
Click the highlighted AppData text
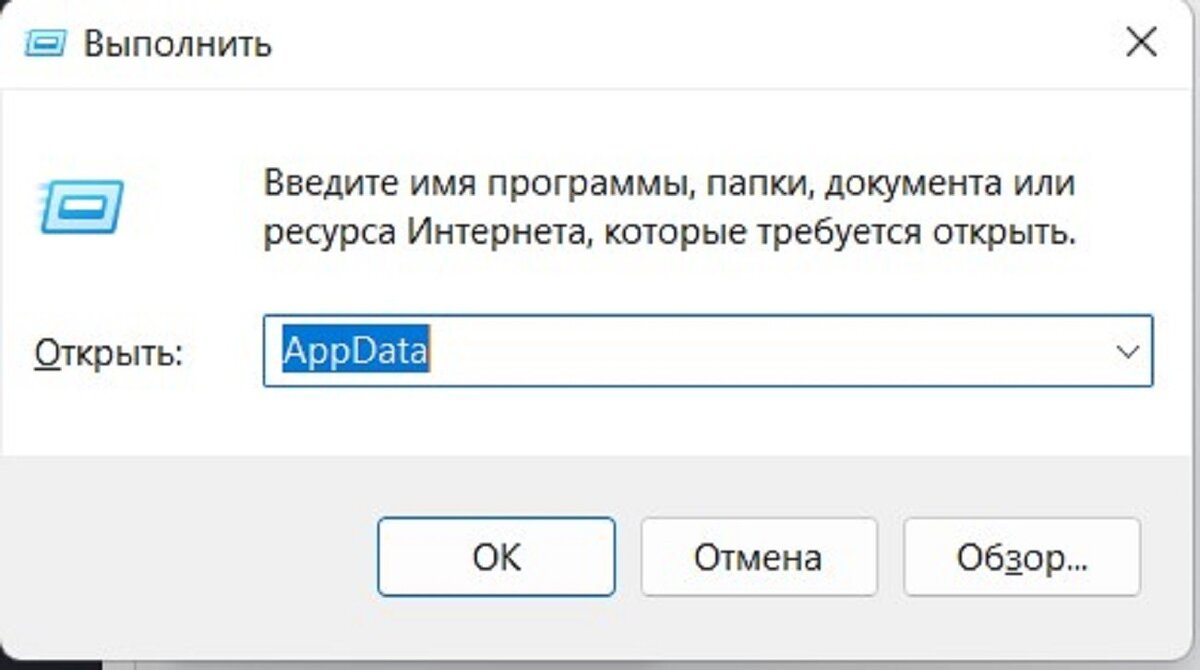click(x=355, y=351)
